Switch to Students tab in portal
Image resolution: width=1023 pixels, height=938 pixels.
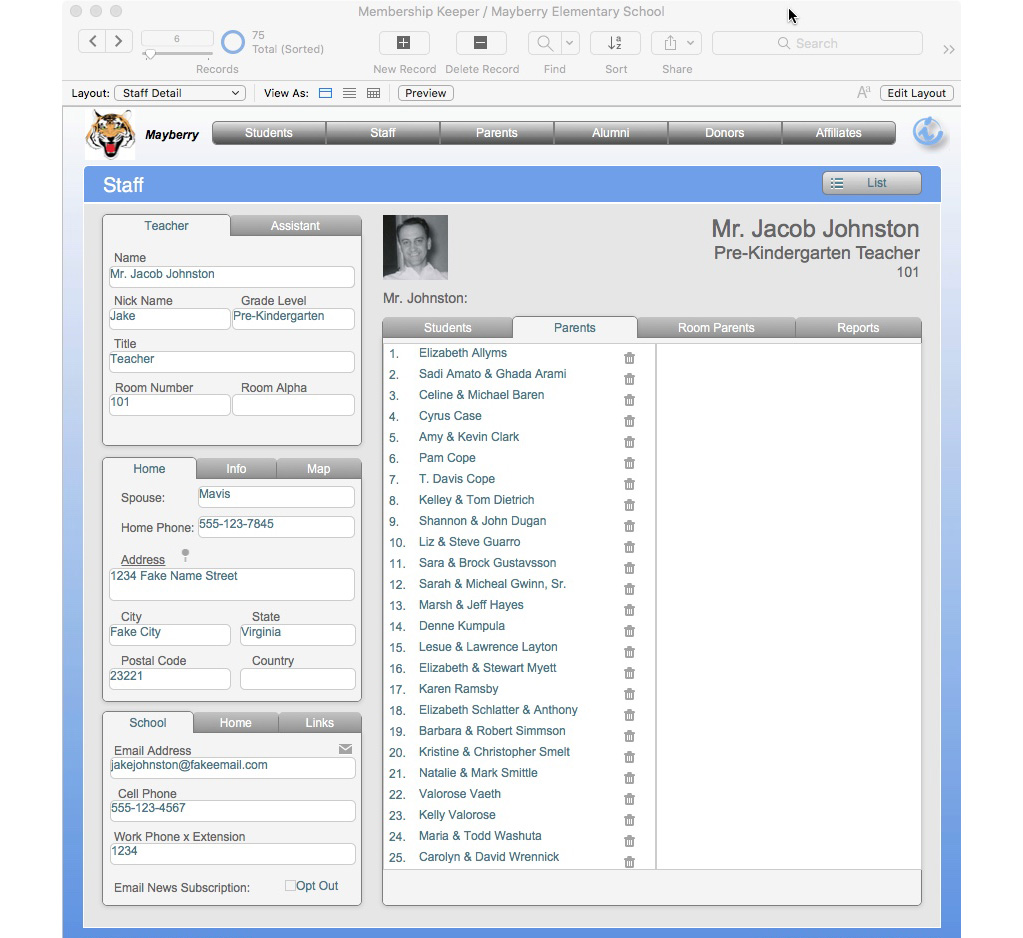pyautogui.click(x=448, y=328)
